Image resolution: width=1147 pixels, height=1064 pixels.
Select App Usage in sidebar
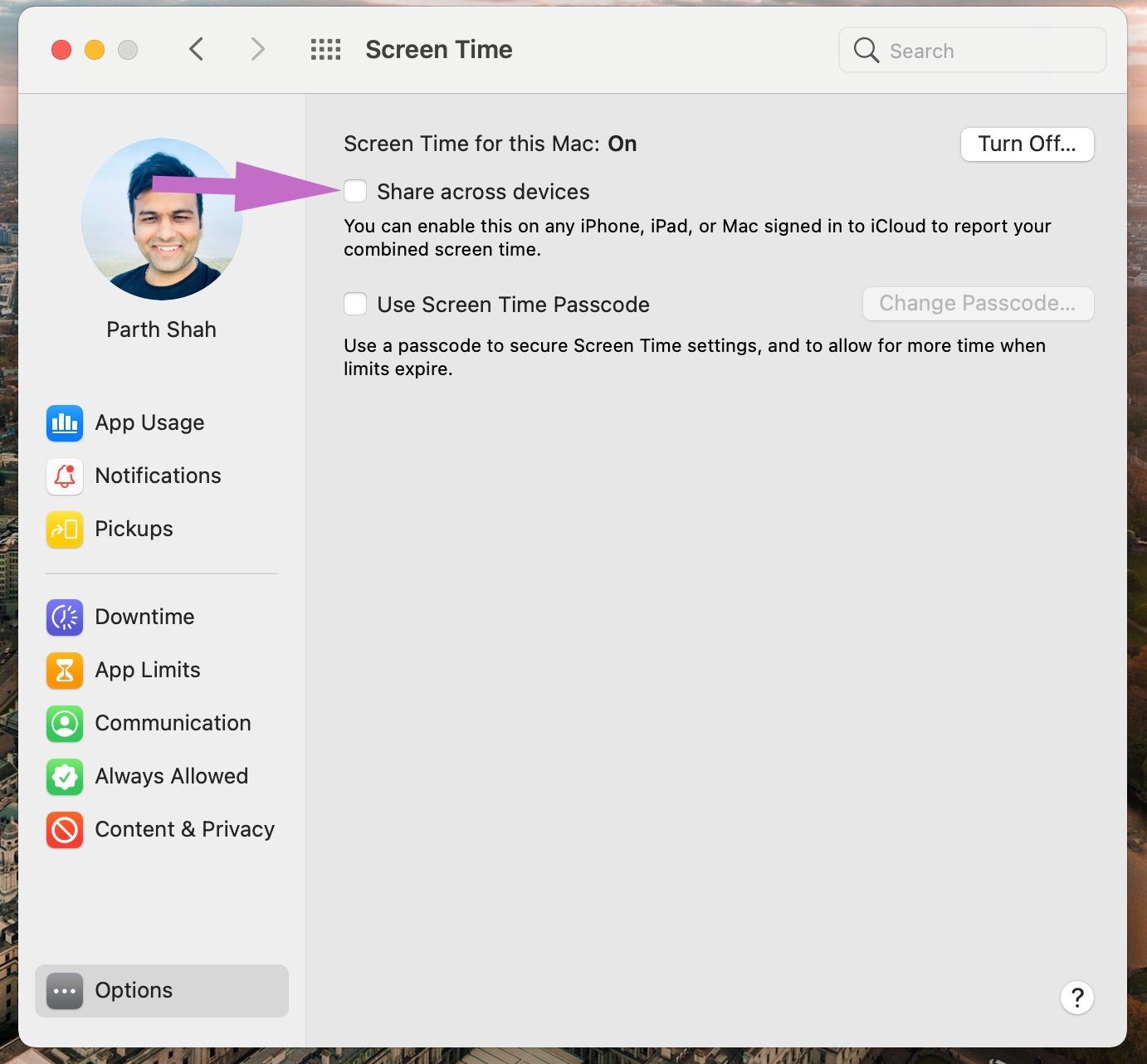[x=149, y=423]
